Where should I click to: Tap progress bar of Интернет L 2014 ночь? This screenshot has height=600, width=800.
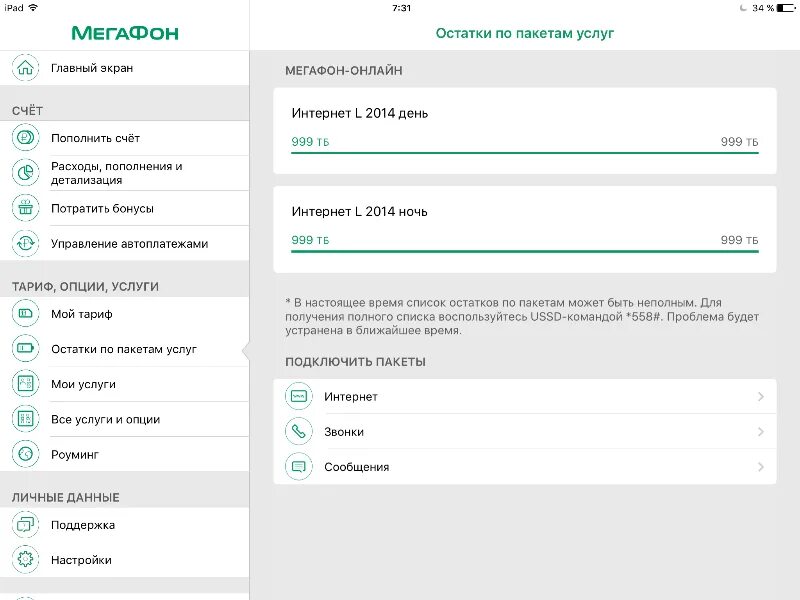click(525, 251)
